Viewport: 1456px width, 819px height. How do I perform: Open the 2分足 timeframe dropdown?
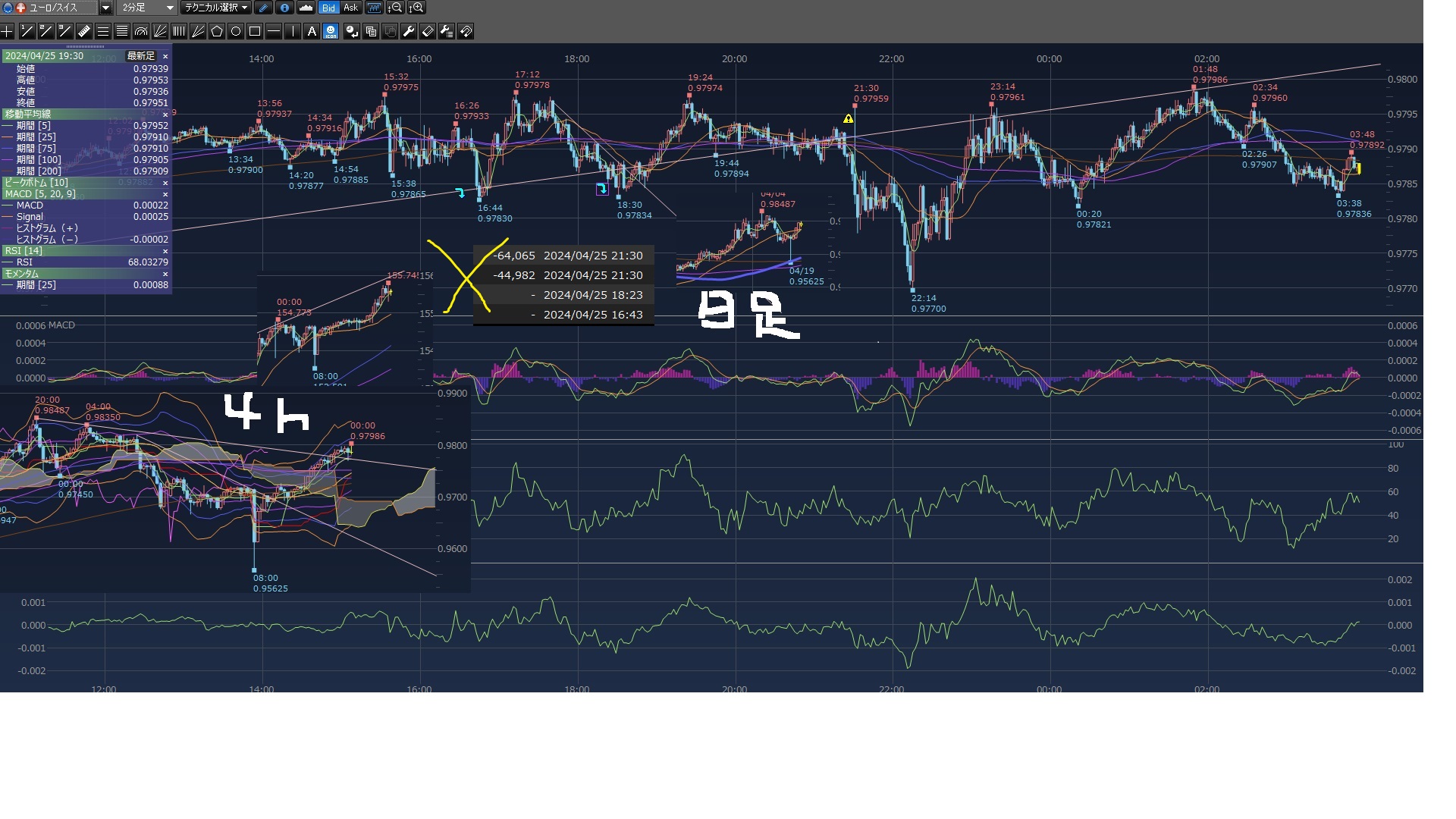[170, 8]
